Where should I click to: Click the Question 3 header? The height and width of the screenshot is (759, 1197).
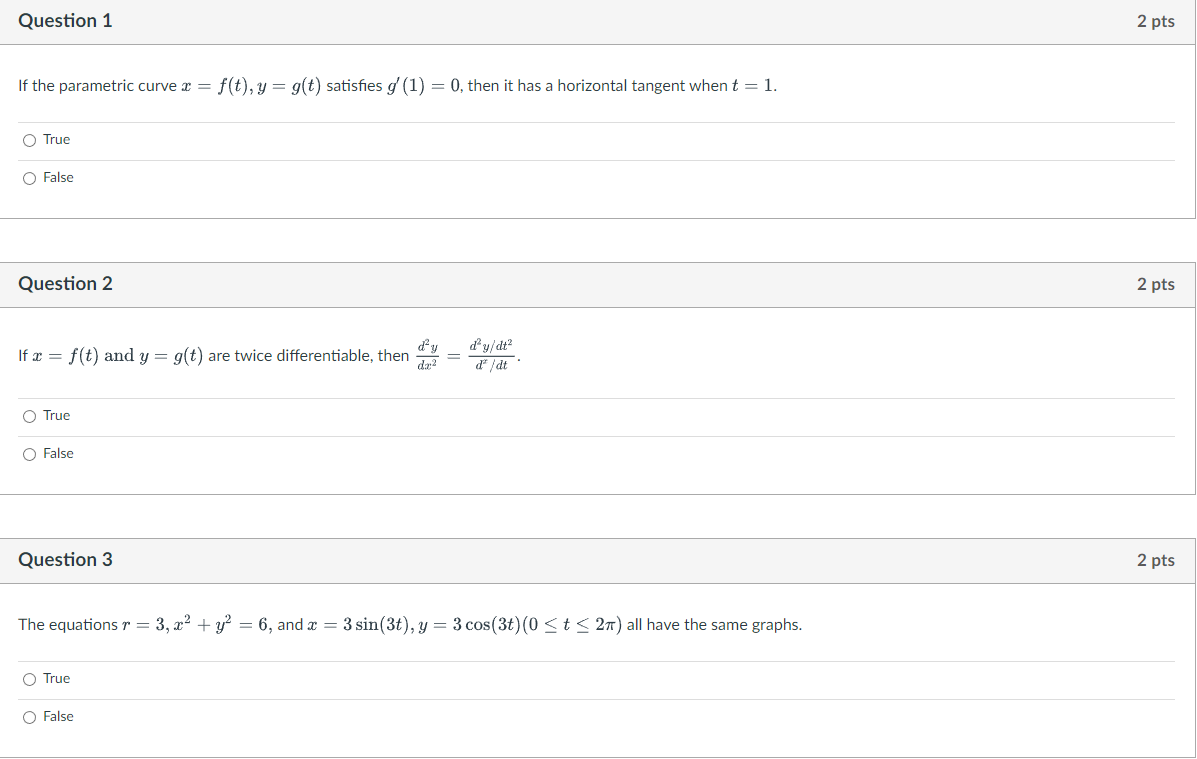pyautogui.click(x=65, y=559)
